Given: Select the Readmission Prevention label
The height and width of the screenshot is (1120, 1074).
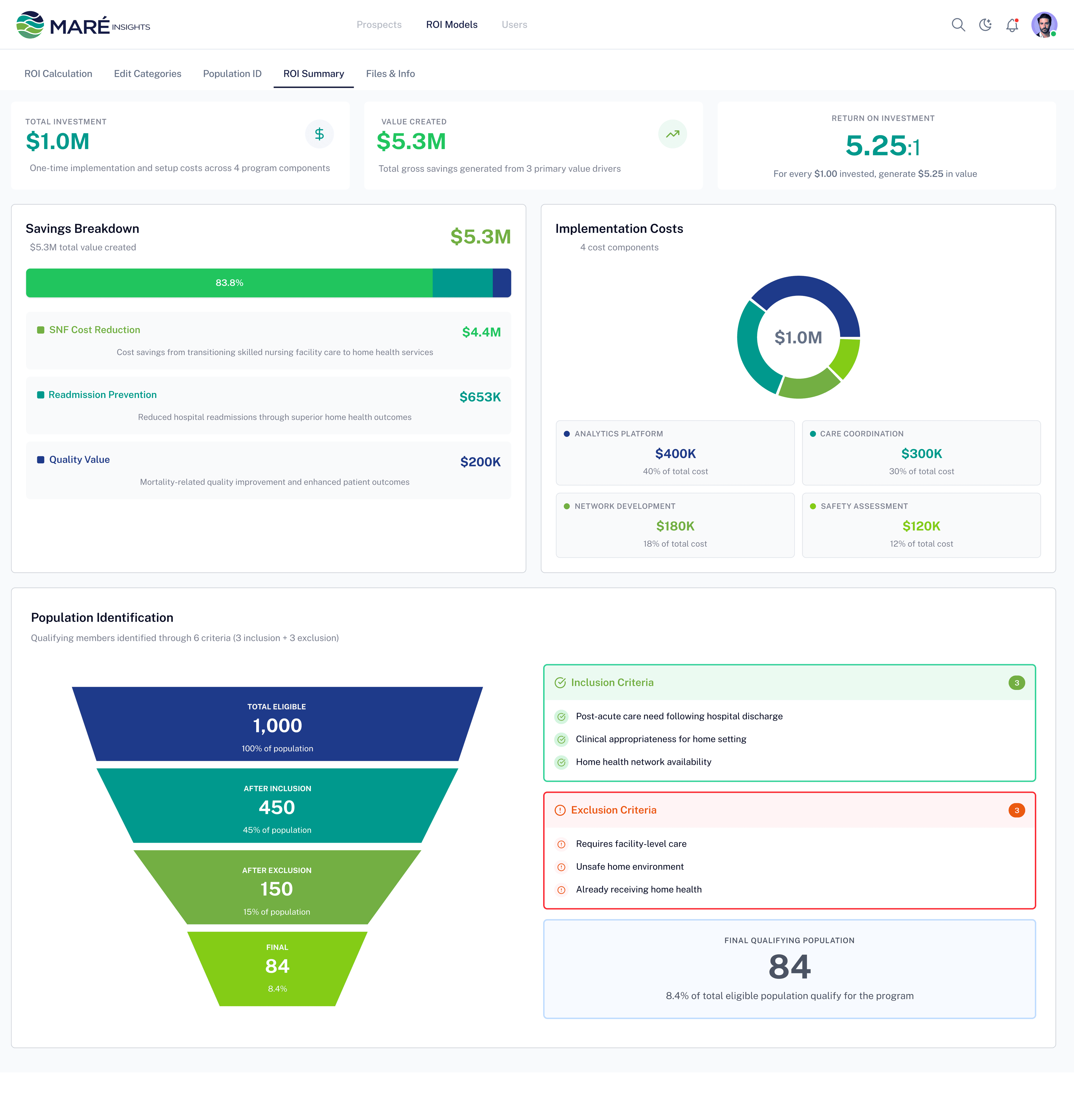Looking at the screenshot, I should click(103, 395).
